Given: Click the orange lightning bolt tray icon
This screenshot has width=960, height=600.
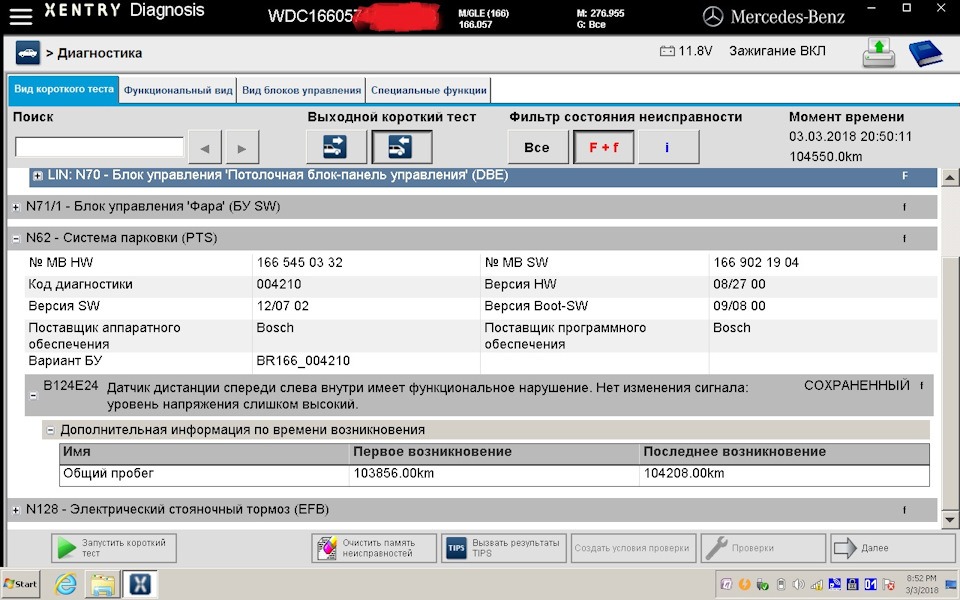Looking at the screenshot, I should point(744,584).
